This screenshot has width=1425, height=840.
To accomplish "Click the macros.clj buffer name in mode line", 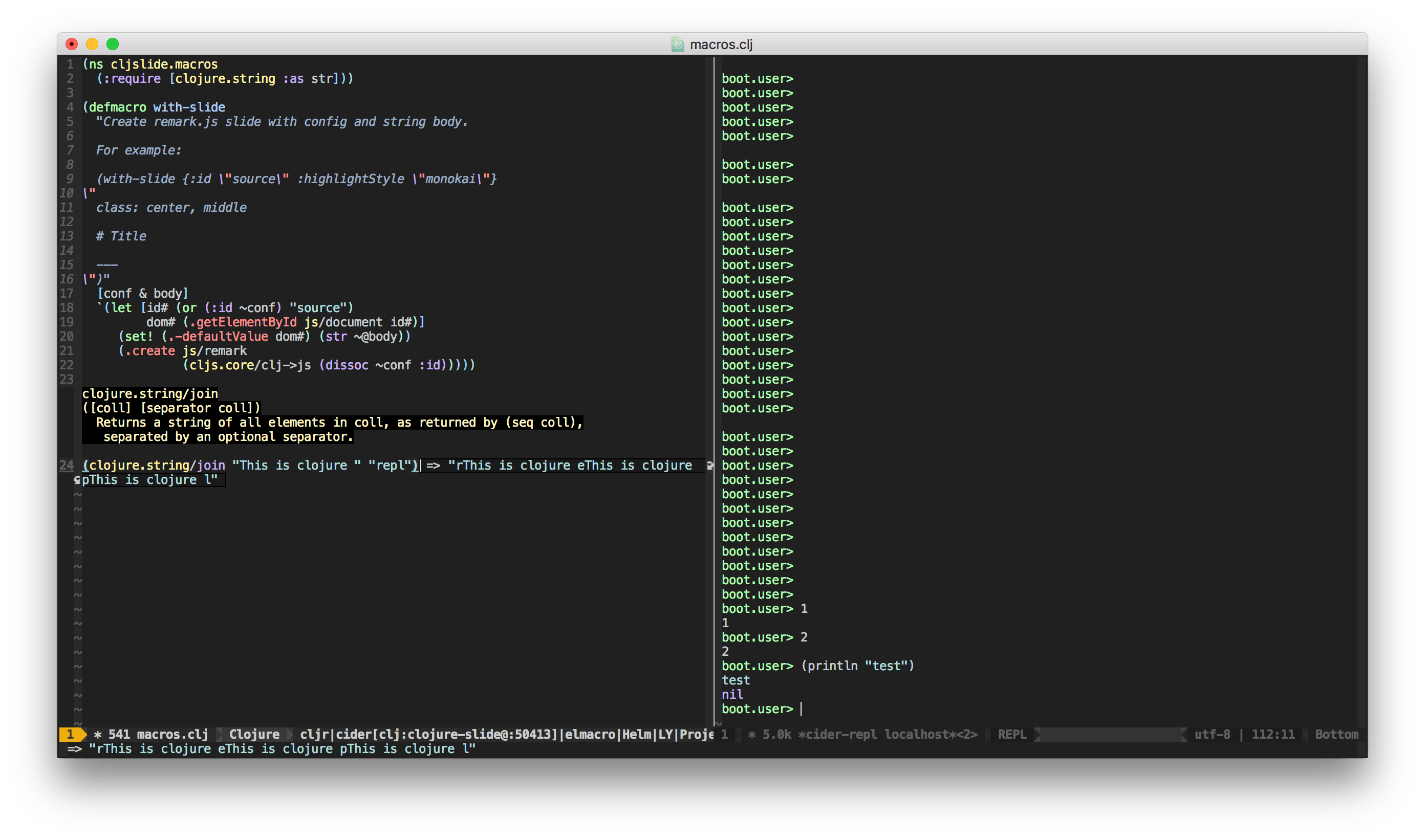I will (172, 735).
